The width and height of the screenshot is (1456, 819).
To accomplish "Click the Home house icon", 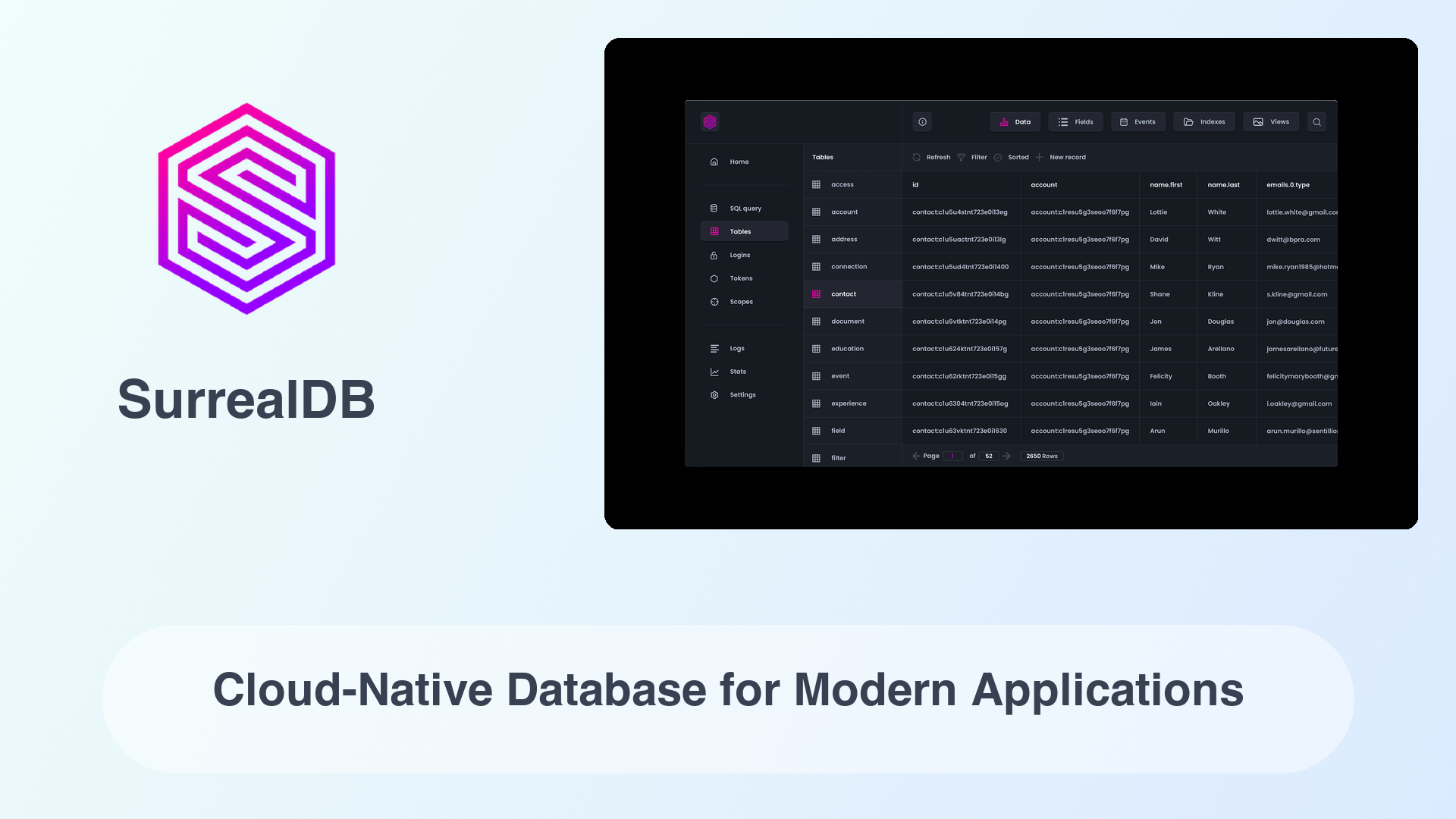I will 714,162.
